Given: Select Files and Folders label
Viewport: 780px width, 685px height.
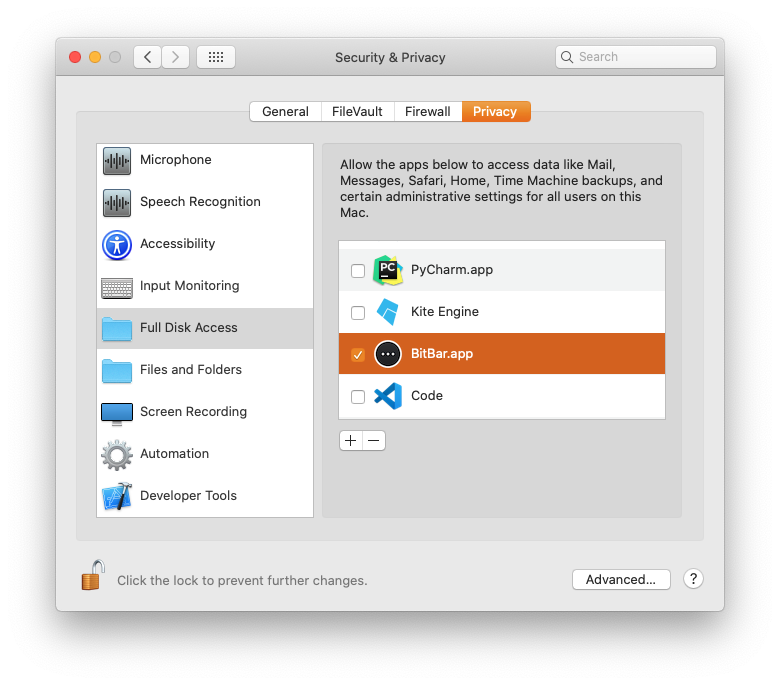Looking at the screenshot, I should pos(191,370).
